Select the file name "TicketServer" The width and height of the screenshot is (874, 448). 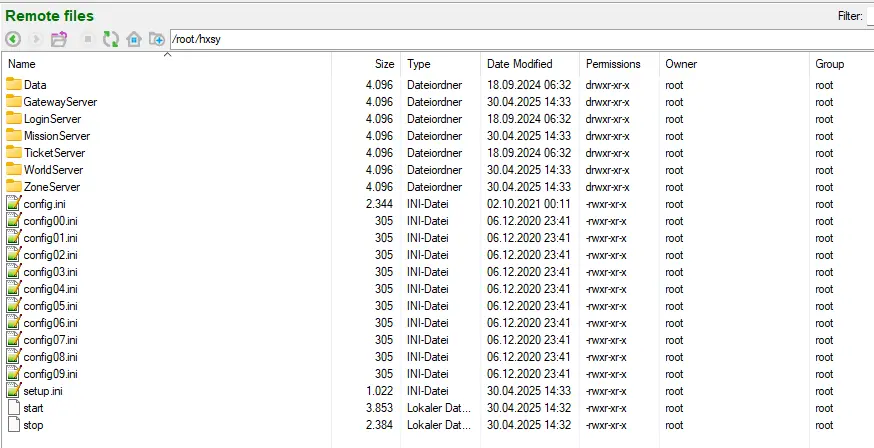[x=55, y=153]
